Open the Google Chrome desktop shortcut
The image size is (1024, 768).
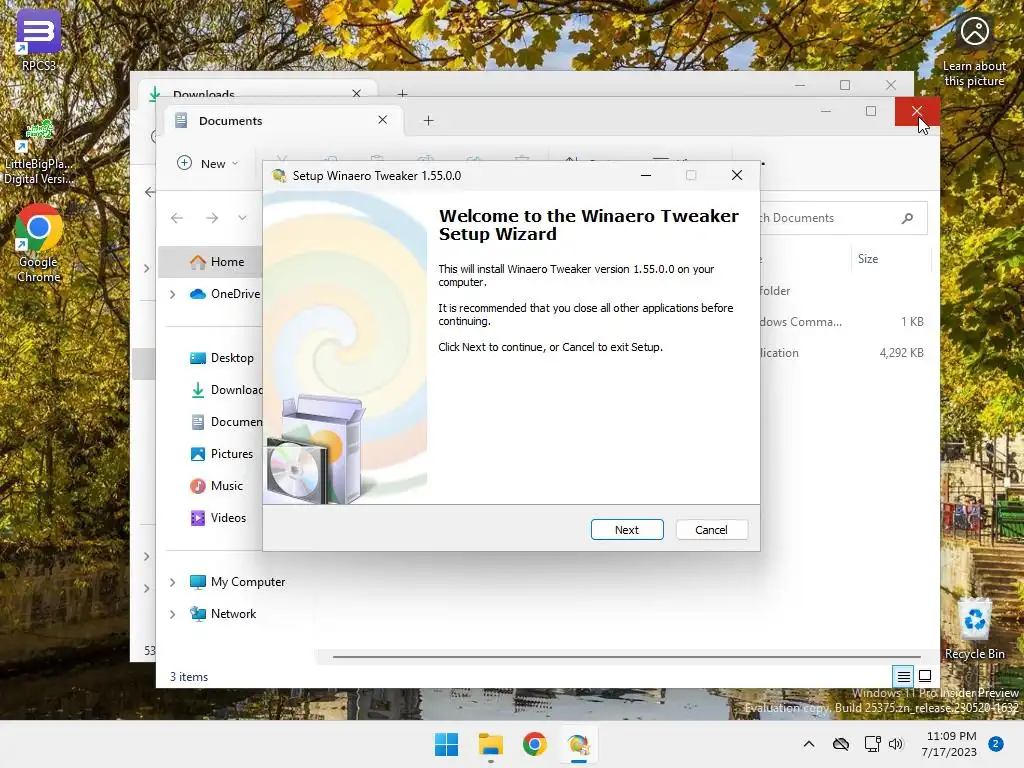(x=39, y=243)
